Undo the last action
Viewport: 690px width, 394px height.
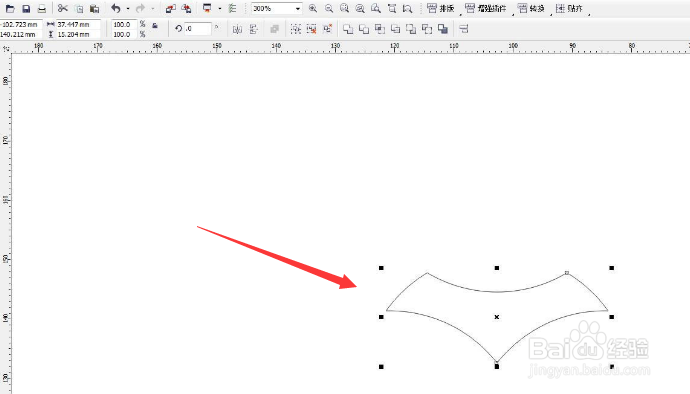click(x=116, y=8)
